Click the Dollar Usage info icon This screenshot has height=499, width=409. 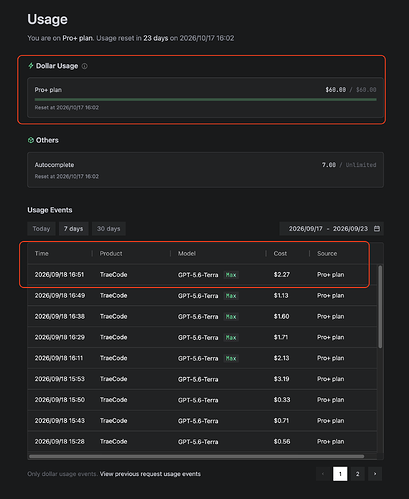click(85, 66)
